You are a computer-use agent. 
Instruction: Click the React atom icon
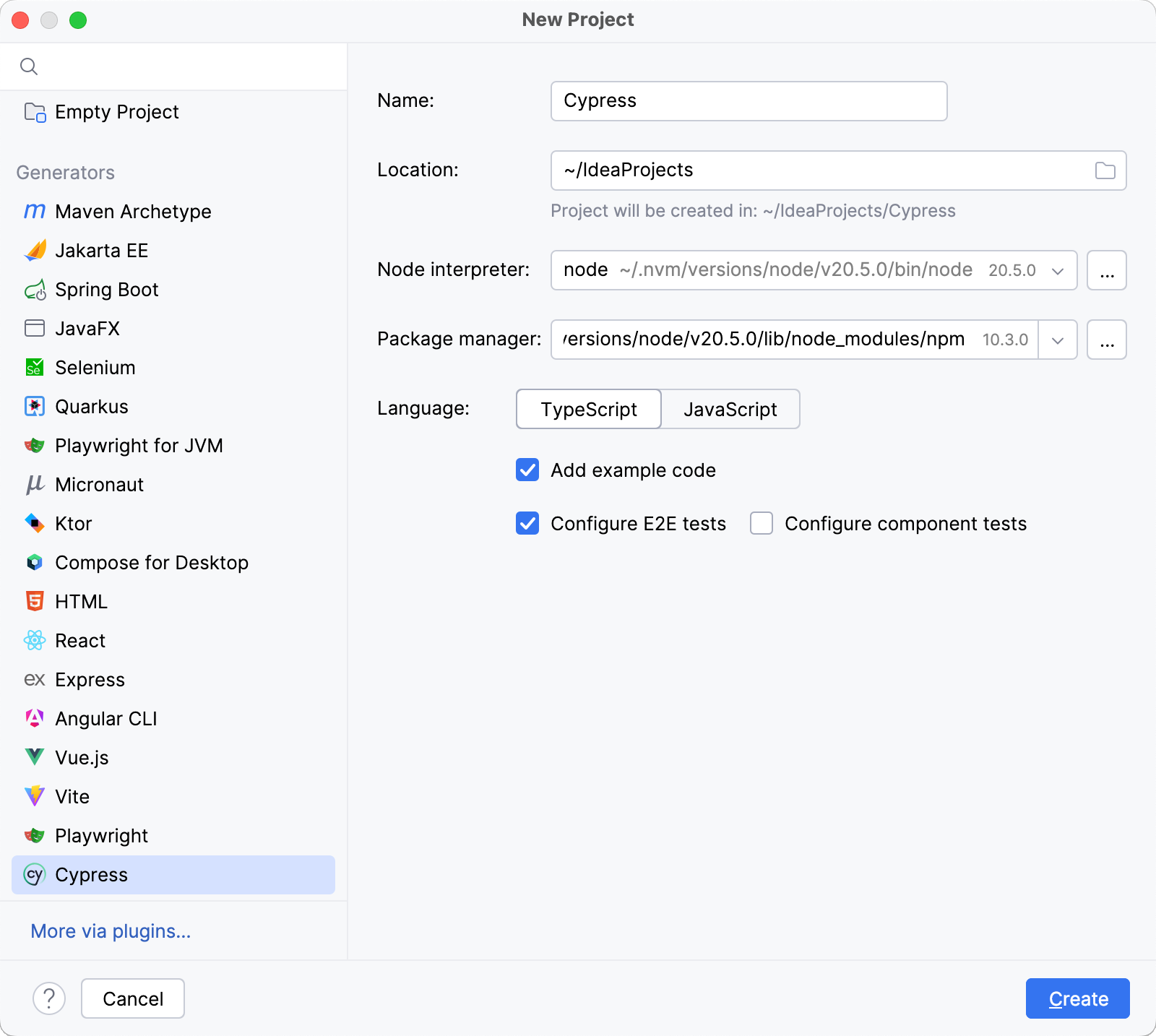[x=34, y=641]
